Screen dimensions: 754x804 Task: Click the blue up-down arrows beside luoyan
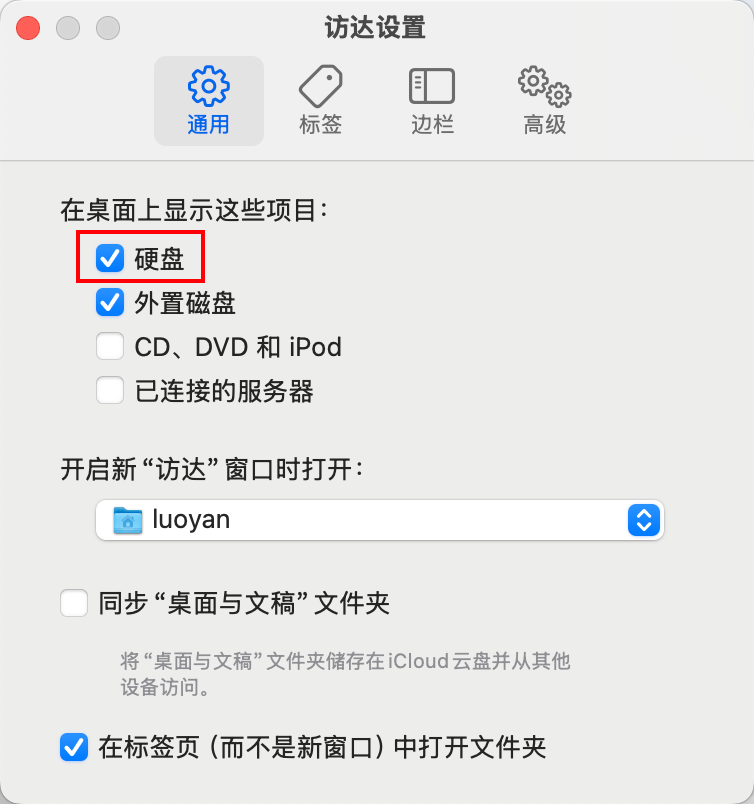[x=644, y=520]
